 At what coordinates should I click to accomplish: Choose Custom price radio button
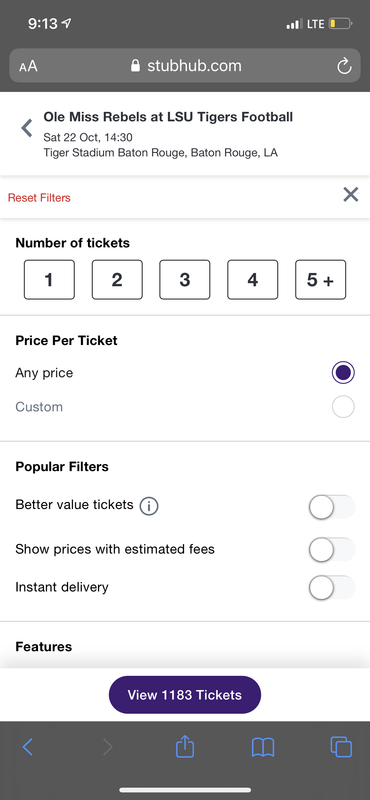pos(343,407)
